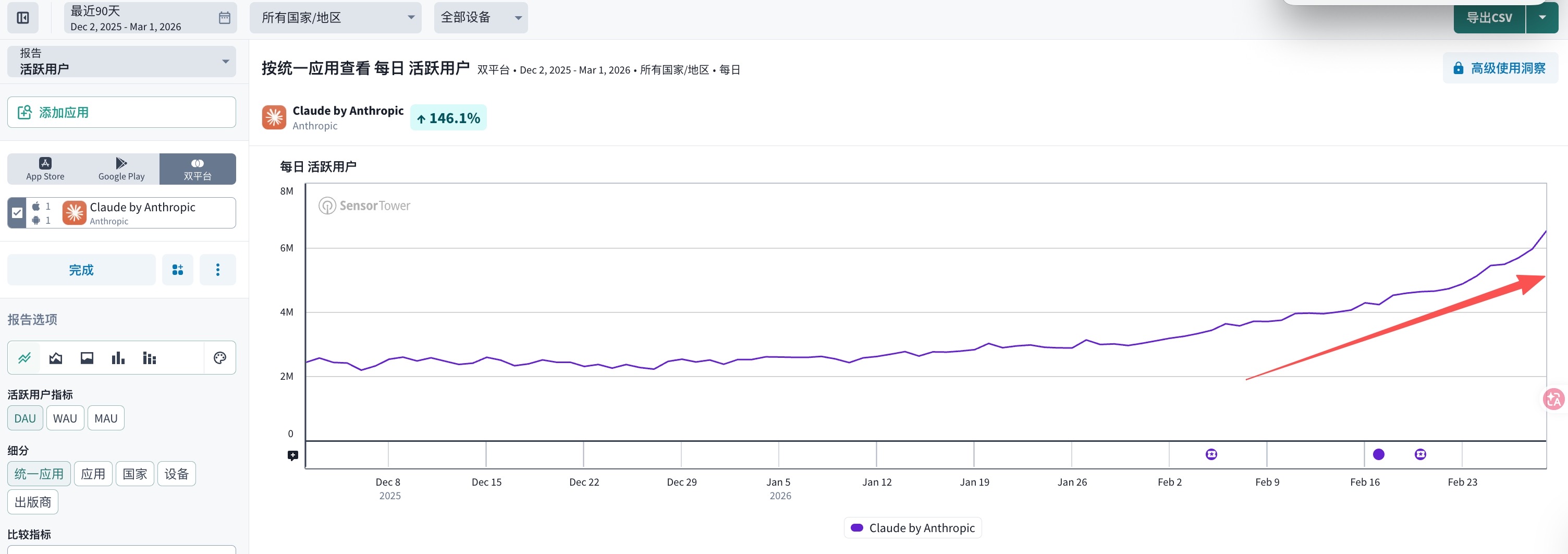Click the 添加应用 button
1568x554 pixels.
pos(122,112)
